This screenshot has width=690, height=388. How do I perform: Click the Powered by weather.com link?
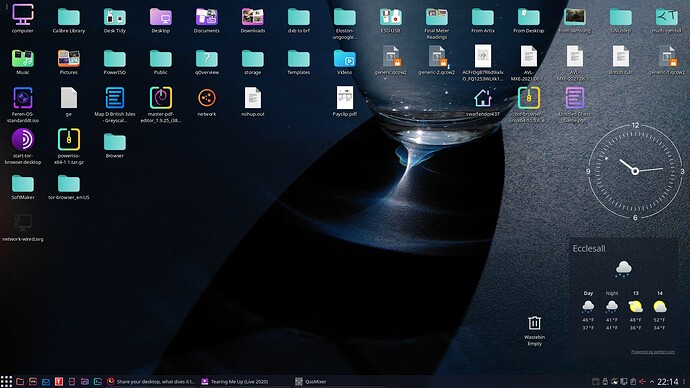point(653,351)
